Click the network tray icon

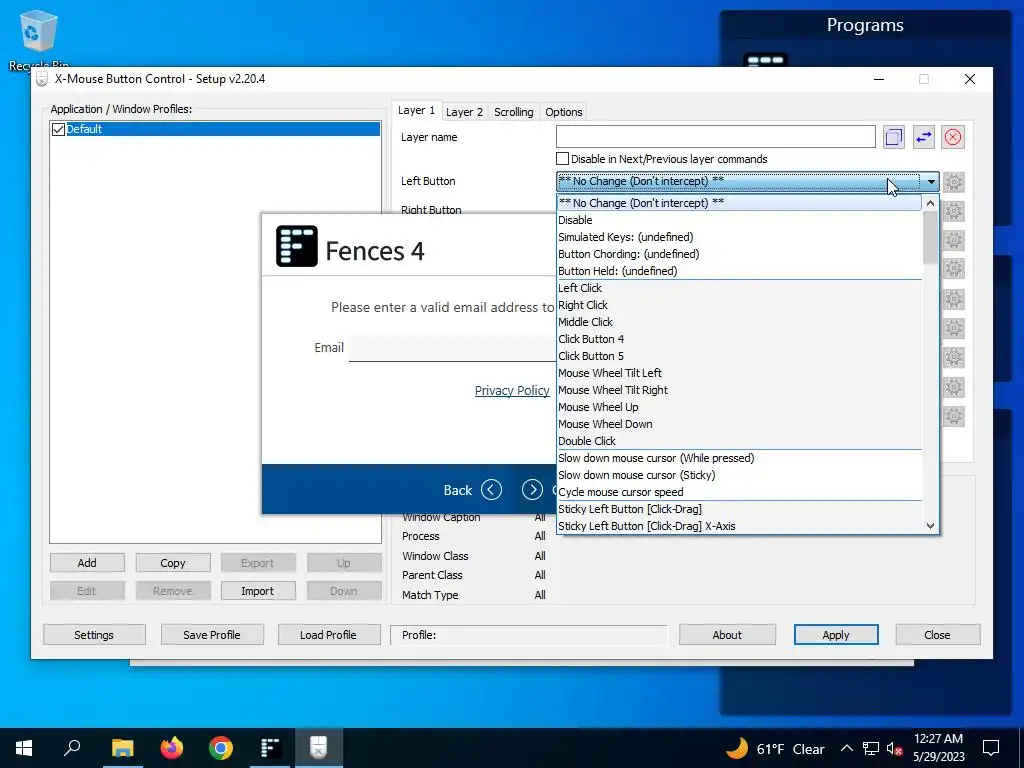[x=871, y=748]
